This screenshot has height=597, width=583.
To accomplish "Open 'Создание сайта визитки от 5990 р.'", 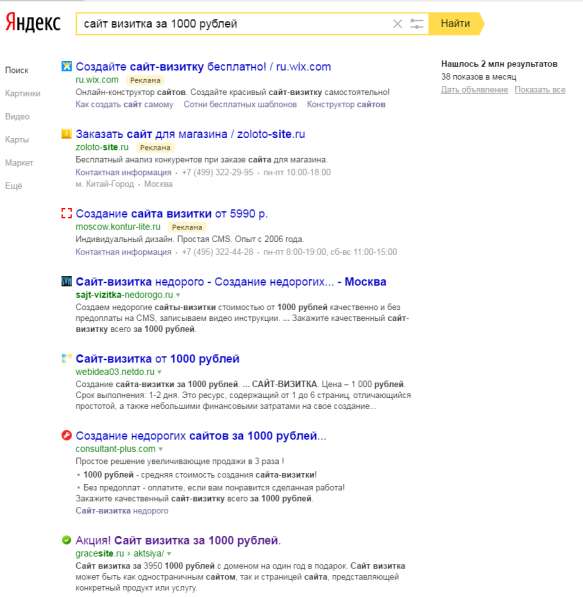I will click(171, 214).
